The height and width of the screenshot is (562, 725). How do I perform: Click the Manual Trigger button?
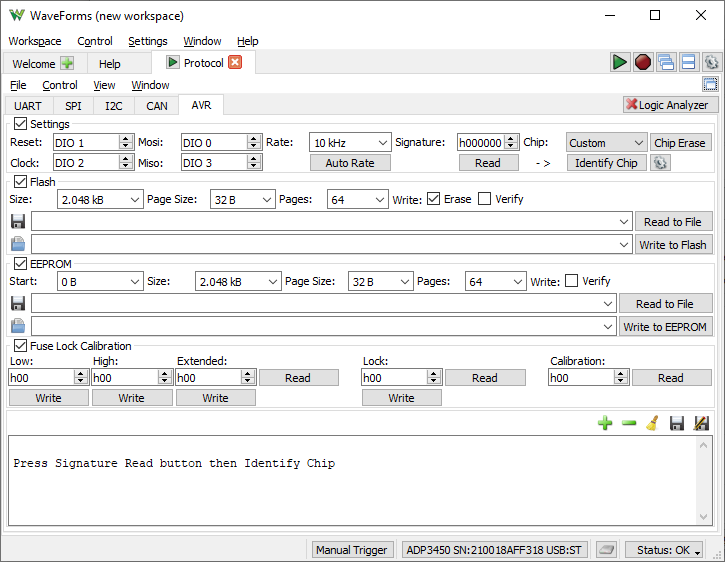coord(352,550)
